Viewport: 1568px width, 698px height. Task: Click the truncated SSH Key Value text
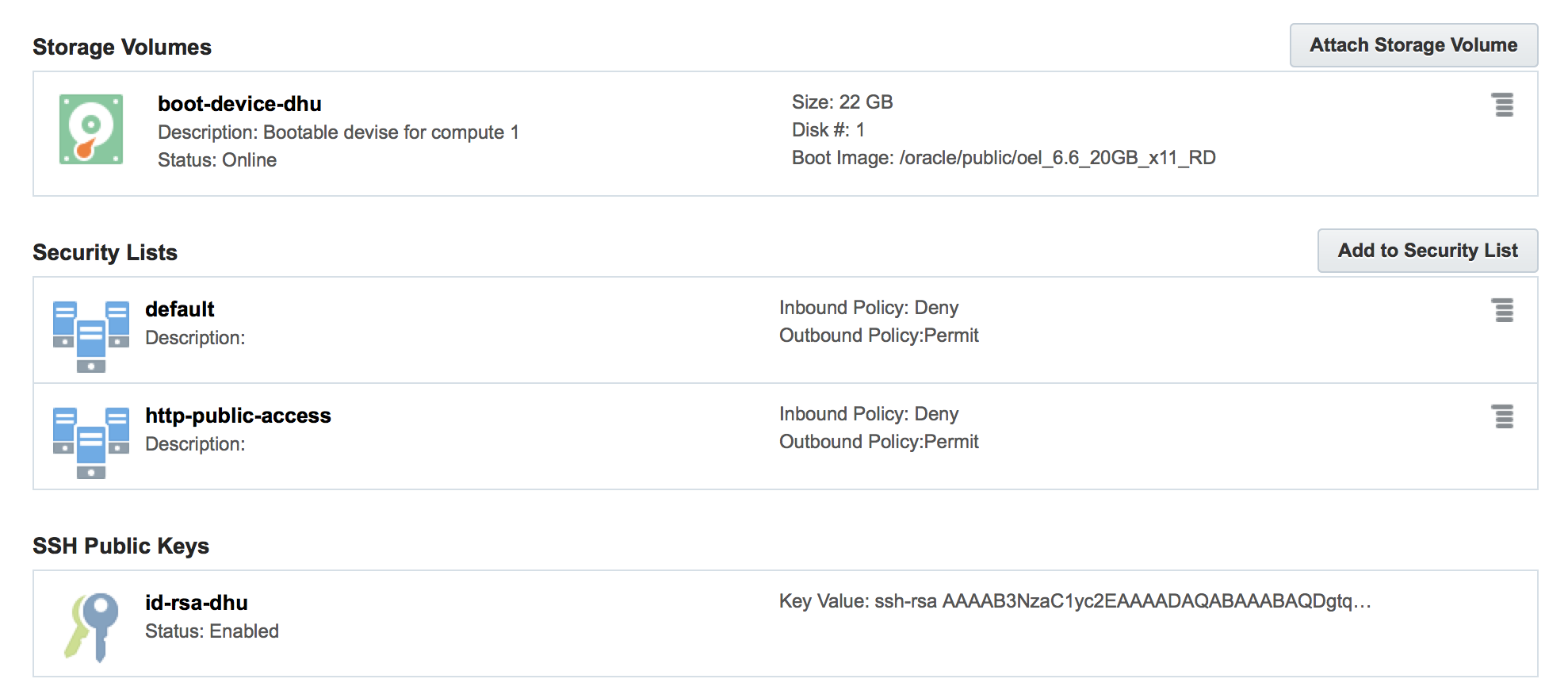coord(1075,601)
